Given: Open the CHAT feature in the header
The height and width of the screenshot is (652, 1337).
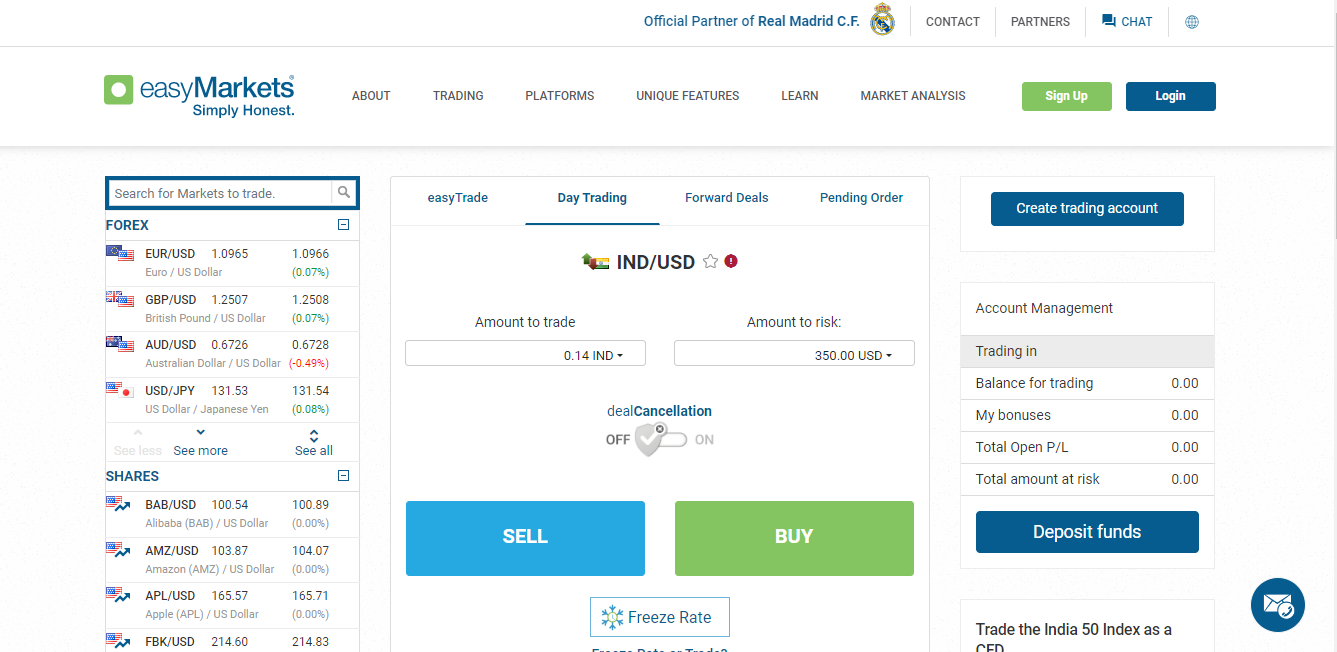Looking at the screenshot, I should pyautogui.click(x=1126, y=21).
